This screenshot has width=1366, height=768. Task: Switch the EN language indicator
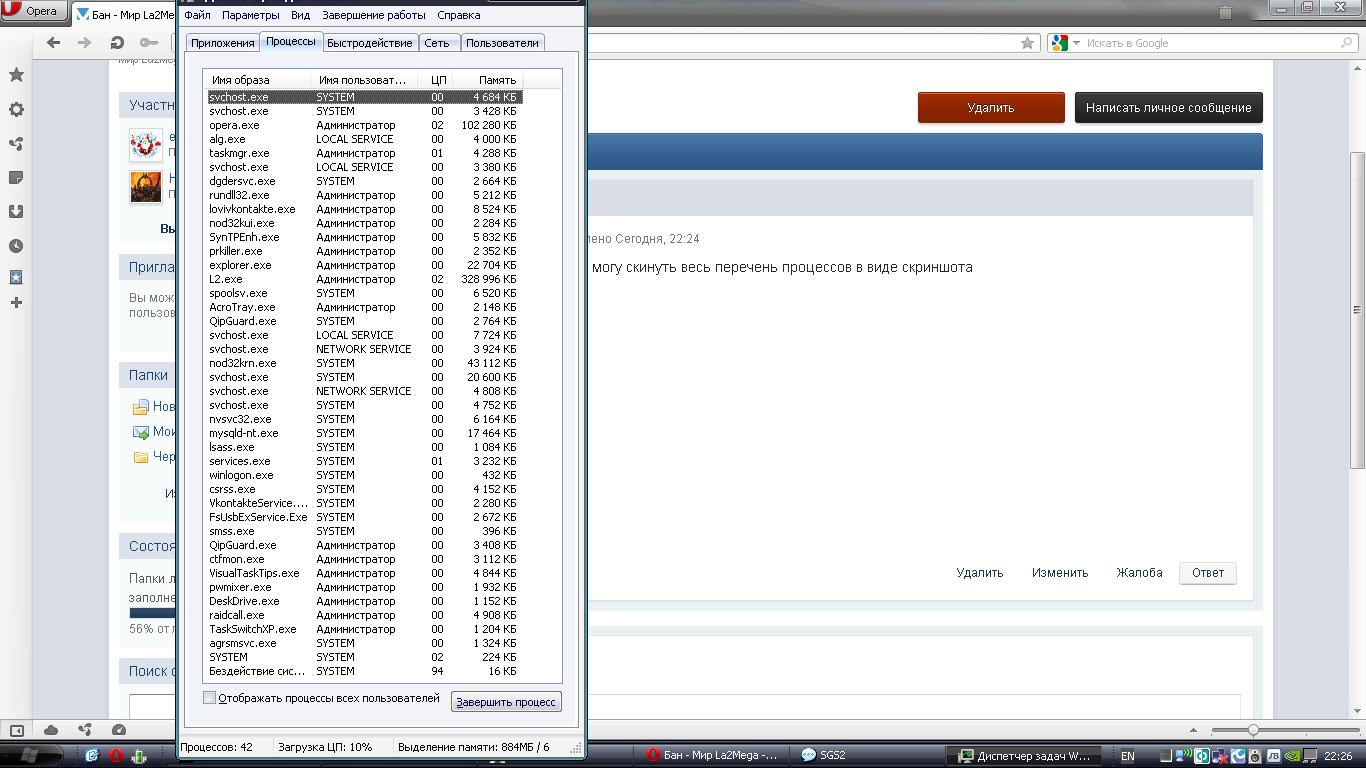click(1128, 756)
